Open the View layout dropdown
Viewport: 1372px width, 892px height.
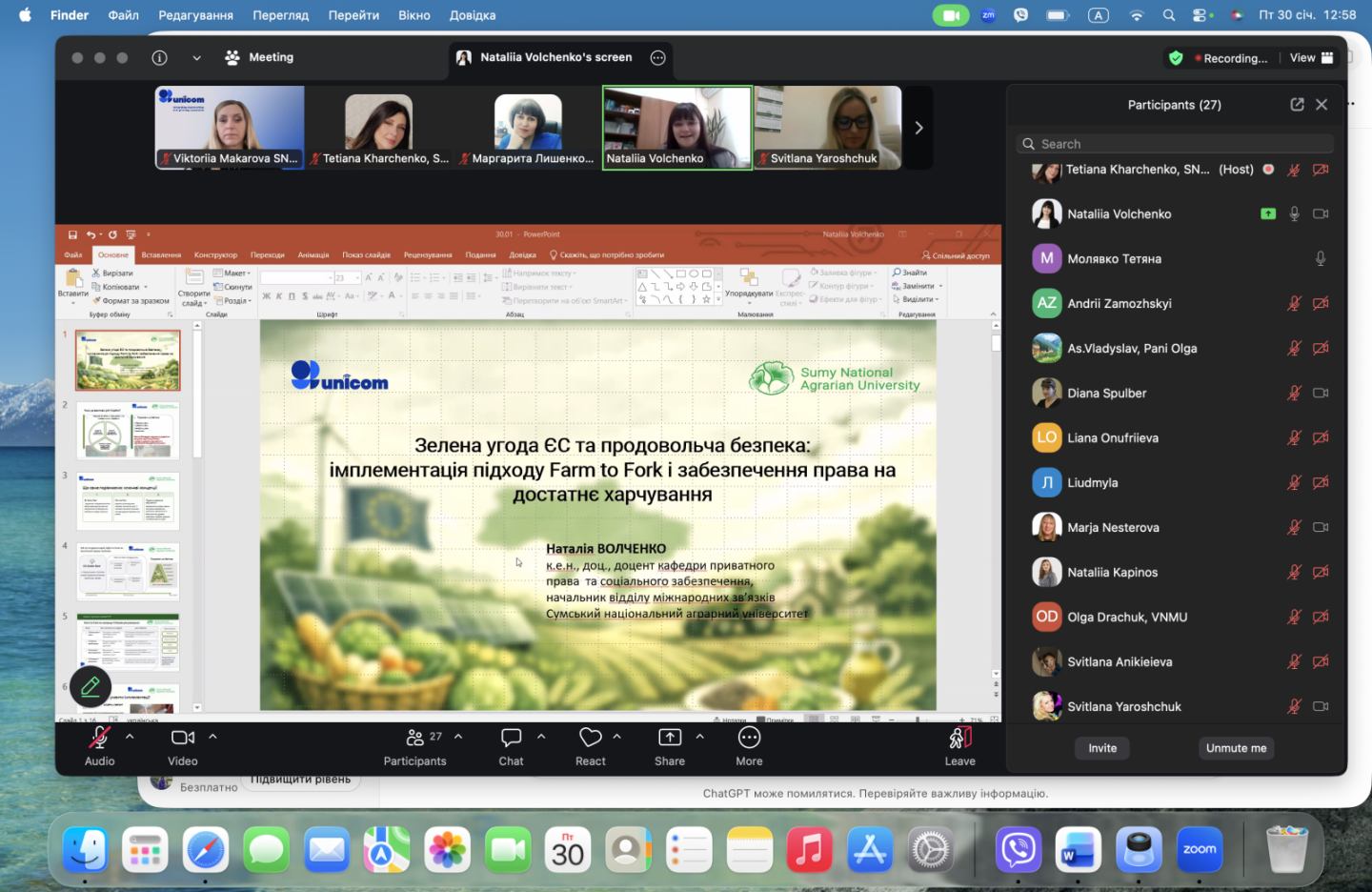(x=1311, y=57)
